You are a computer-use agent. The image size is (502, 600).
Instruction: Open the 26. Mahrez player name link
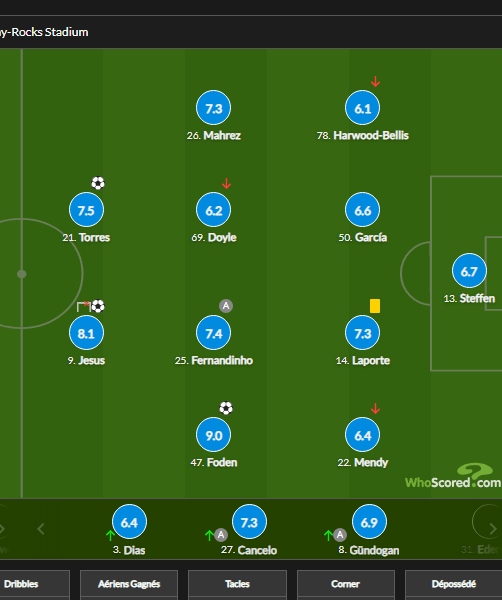coord(214,135)
